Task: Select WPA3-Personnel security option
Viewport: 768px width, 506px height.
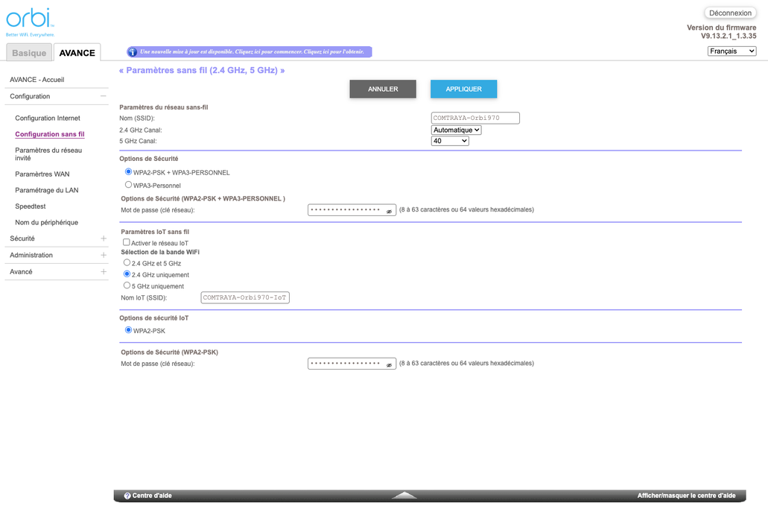Action: click(x=128, y=185)
